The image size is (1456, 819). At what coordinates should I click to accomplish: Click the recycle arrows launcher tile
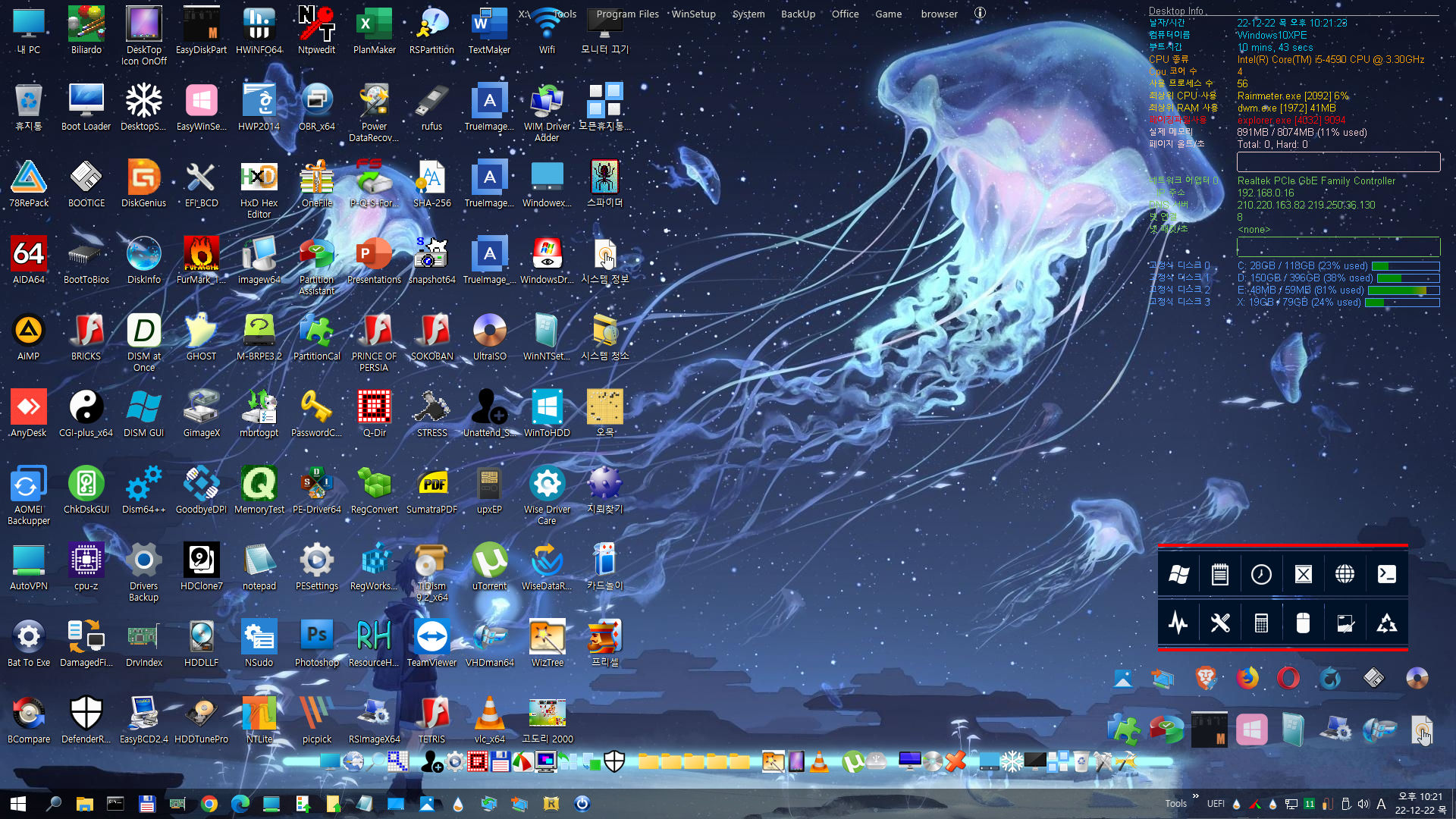click(x=1386, y=623)
